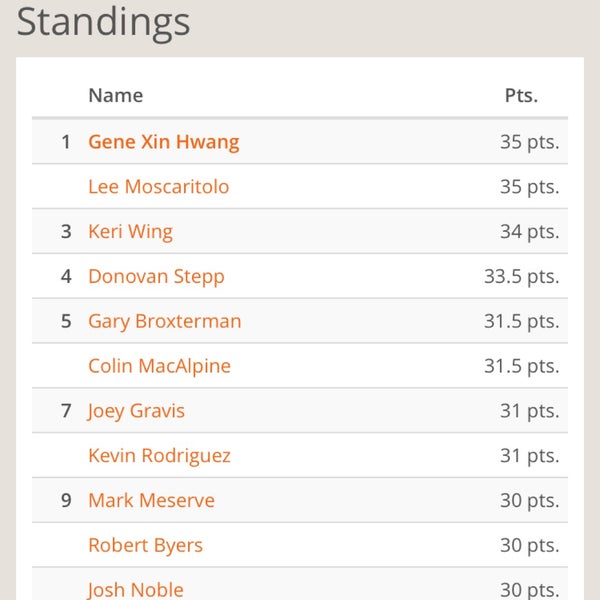The height and width of the screenshot is (600, 600).
Task: Click rank number 5 beside Gary Broxterman
Action: (x=66, y=322)
